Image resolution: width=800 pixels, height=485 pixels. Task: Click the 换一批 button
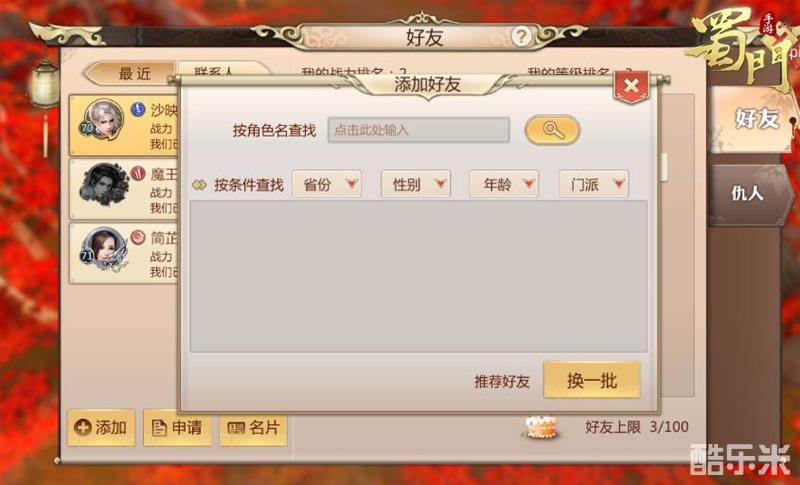tap(592, 380)
